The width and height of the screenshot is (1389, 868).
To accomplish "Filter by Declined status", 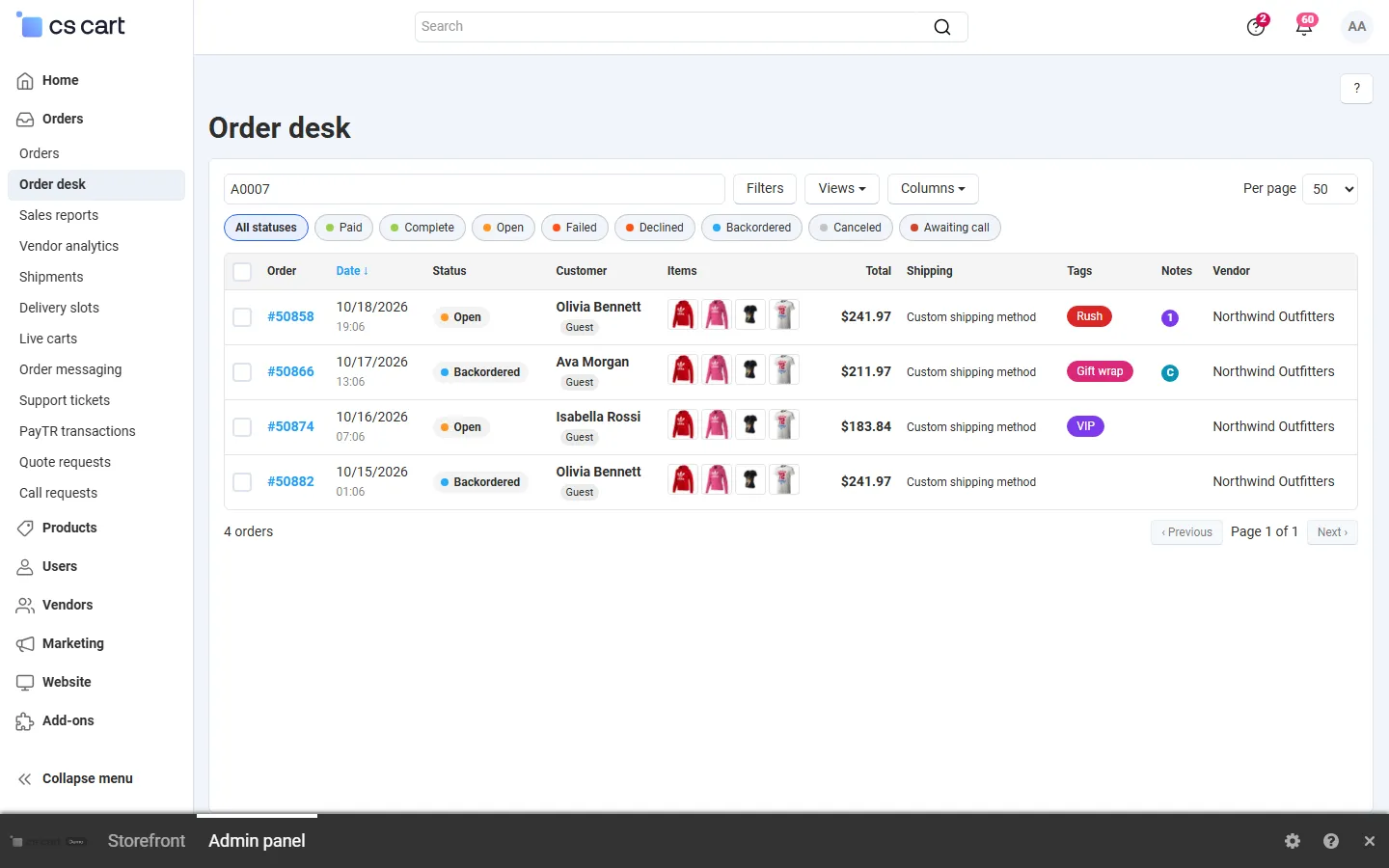I will 655,228.
